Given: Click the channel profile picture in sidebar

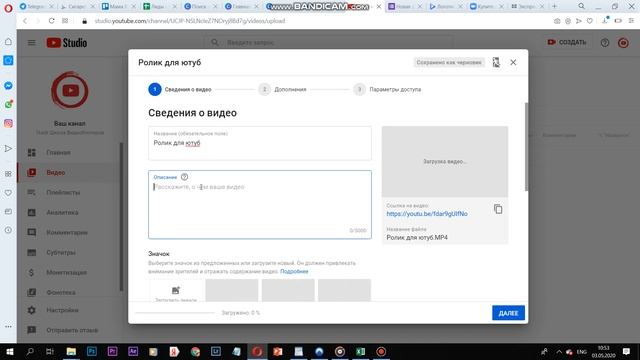Looking at the screenshot, I should [70, 91].
